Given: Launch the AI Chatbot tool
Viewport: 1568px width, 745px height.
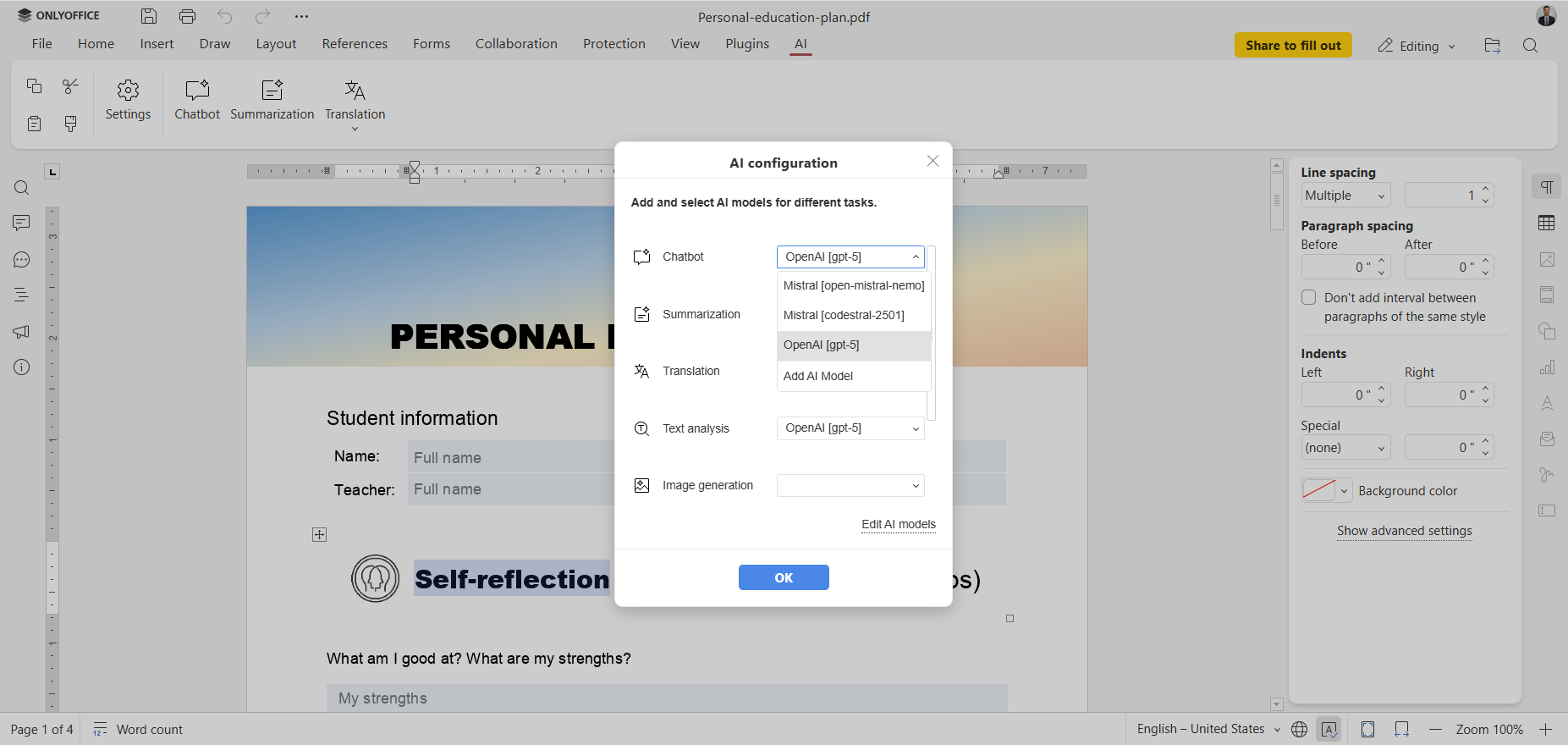Looking at the screenshot, I should coord(197,101).
